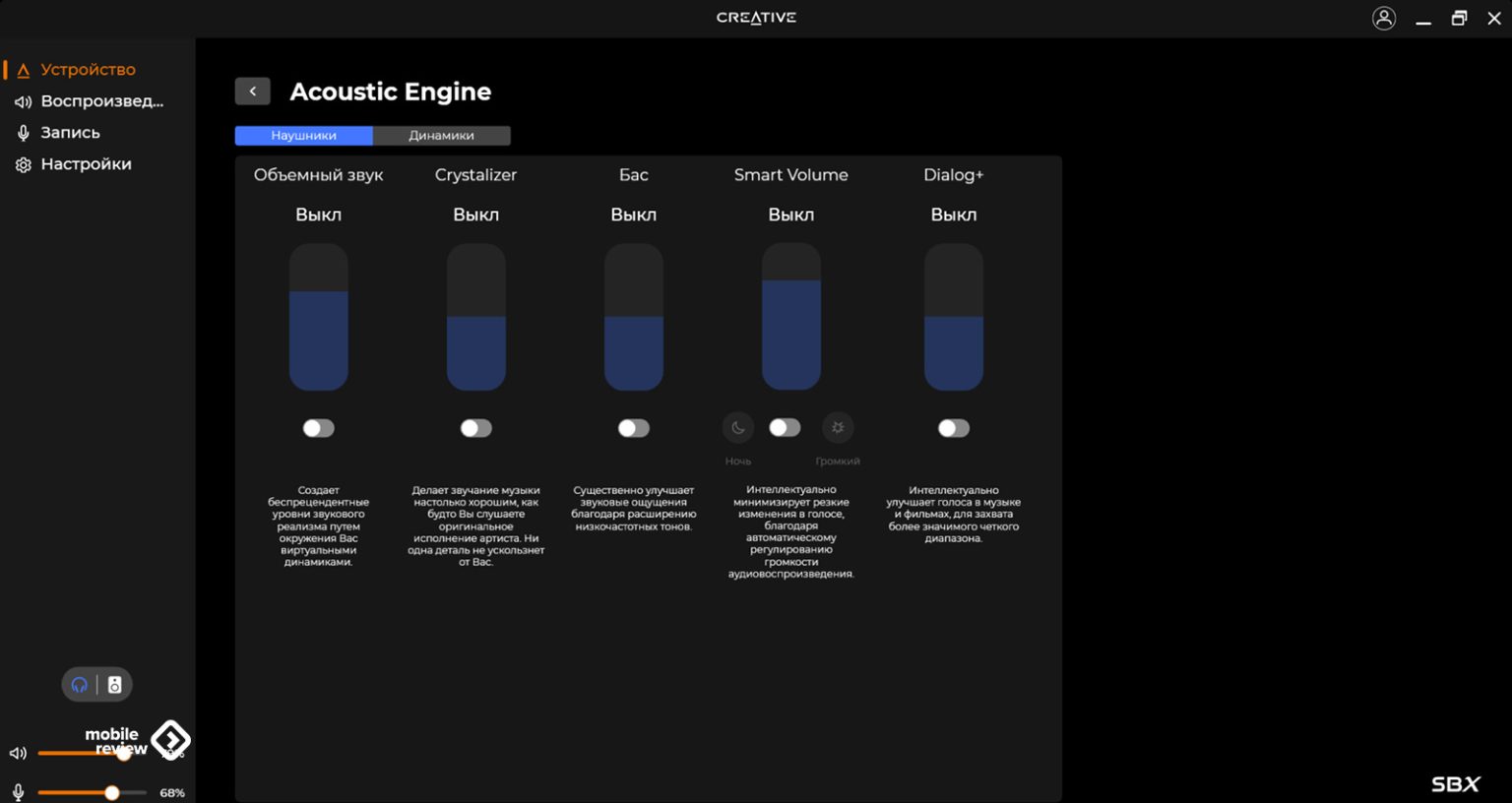Open Настройки in the sidebar
1512x803 pixels.
coord(86,164)
